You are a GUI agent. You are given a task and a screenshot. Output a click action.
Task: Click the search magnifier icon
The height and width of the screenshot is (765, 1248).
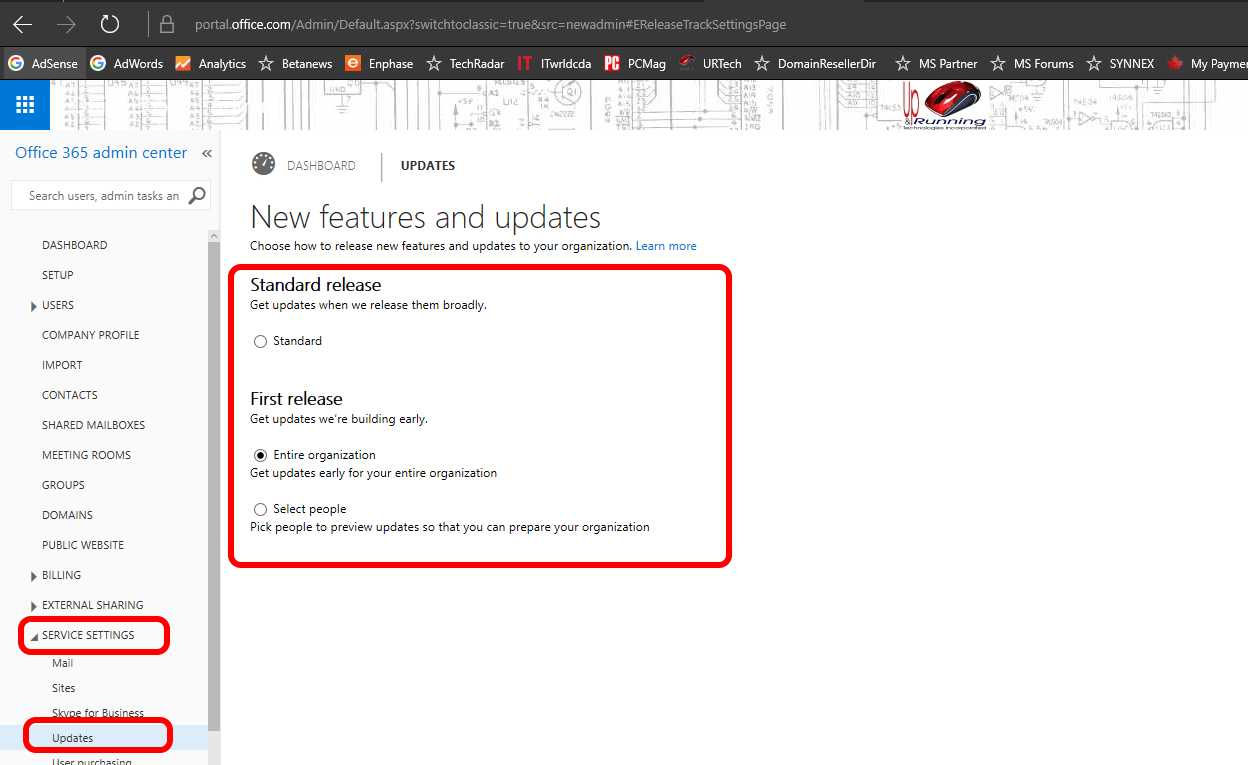click(x=197, y=195)
